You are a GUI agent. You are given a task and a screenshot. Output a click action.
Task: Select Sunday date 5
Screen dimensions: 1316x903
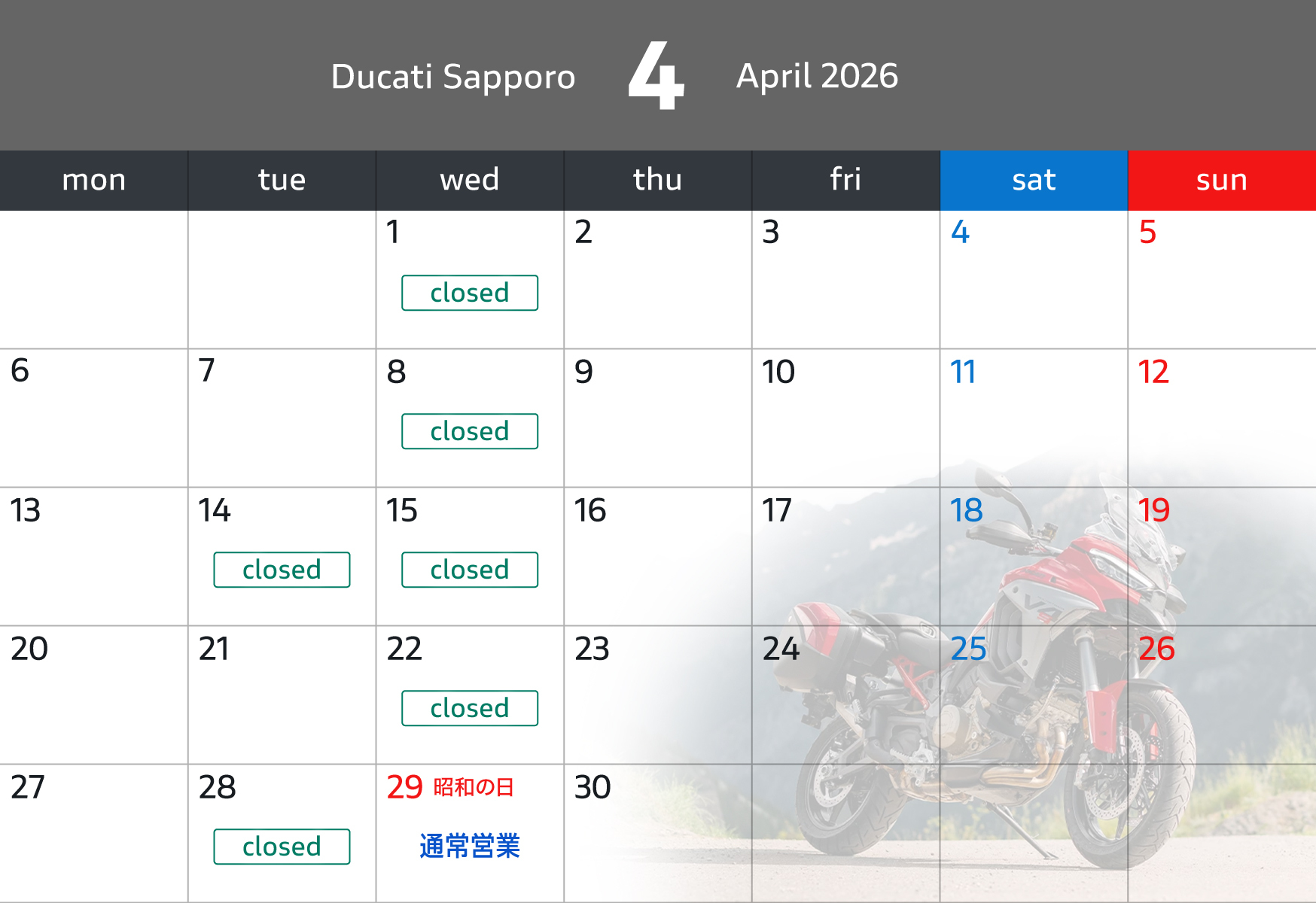[1147, 233]
